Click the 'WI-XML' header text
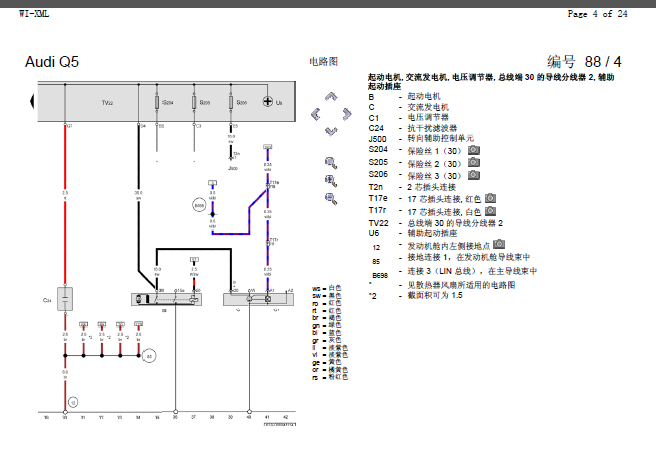The height and width of the screenshot is (458, 656). (34, 14)
